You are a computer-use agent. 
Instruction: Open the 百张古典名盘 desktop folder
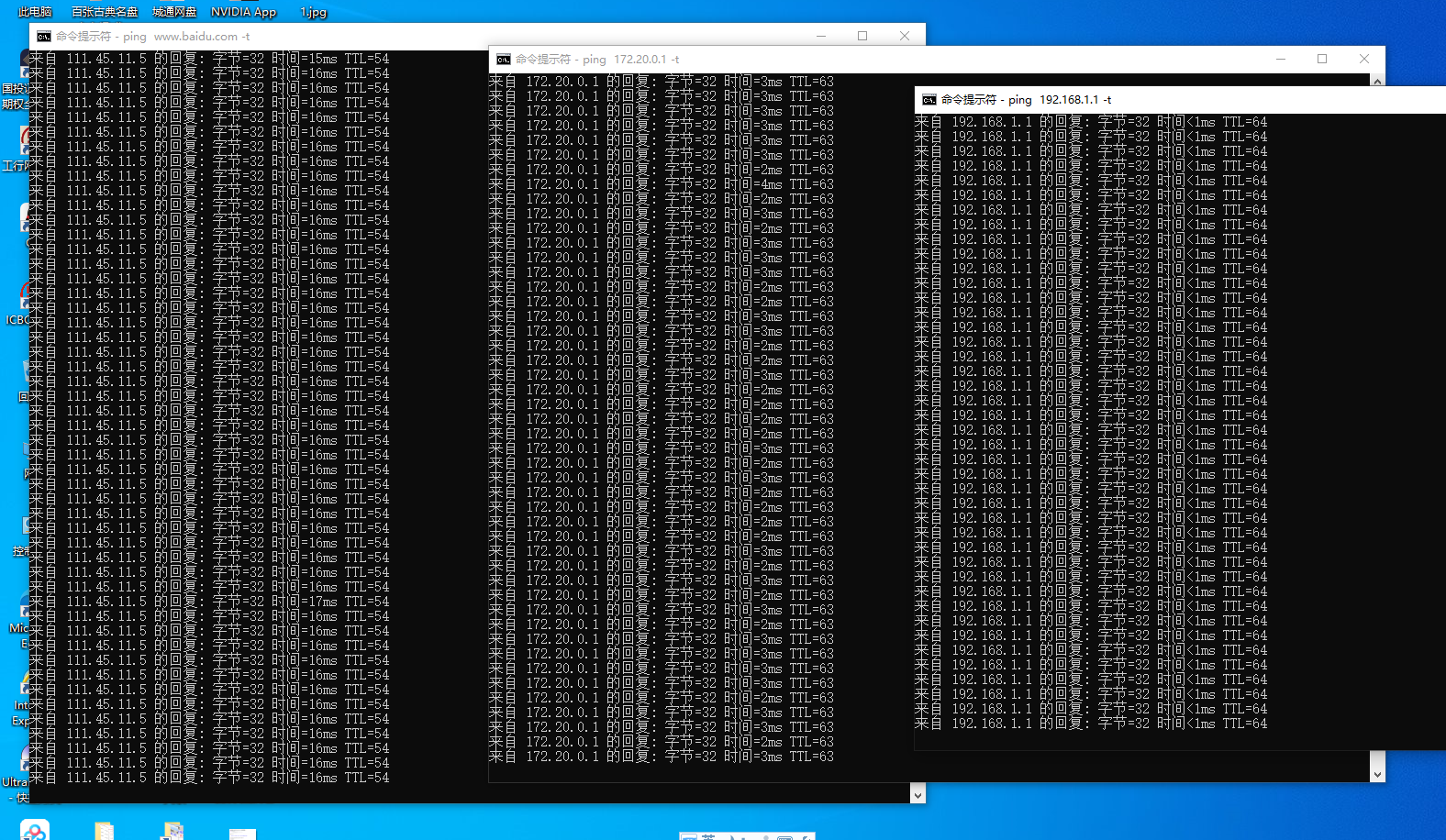coord(105,12)
